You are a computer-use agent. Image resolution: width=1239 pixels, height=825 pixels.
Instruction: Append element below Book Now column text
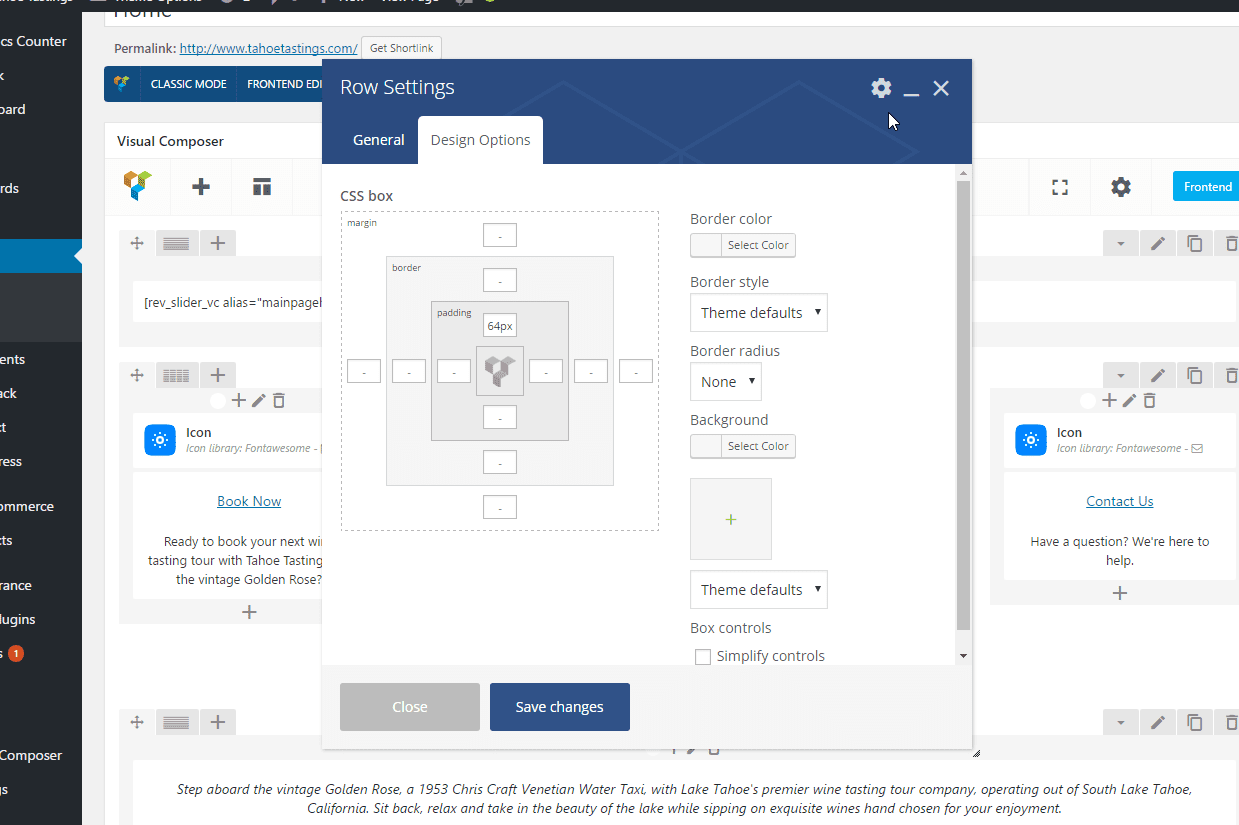[x=250, y=612]
